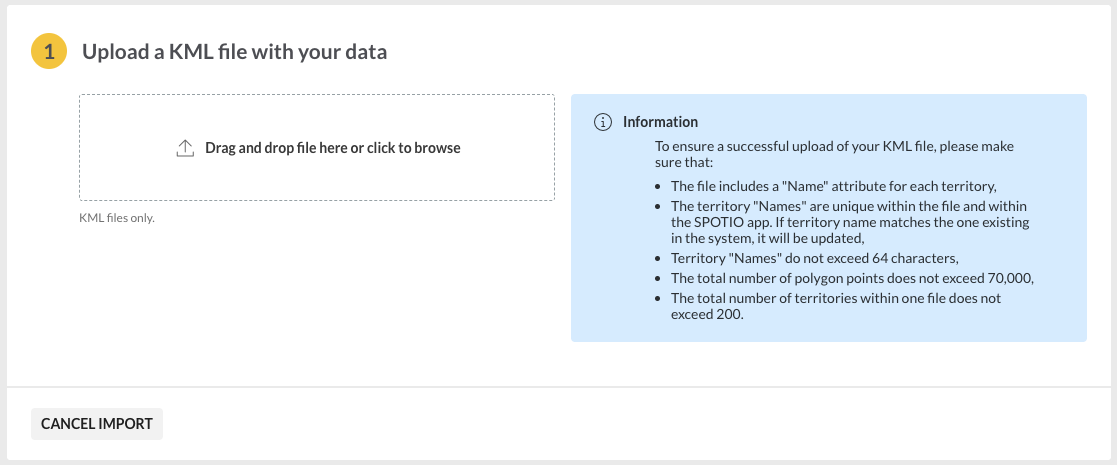
Task: Click the Information circle icon
Action: 603,122
